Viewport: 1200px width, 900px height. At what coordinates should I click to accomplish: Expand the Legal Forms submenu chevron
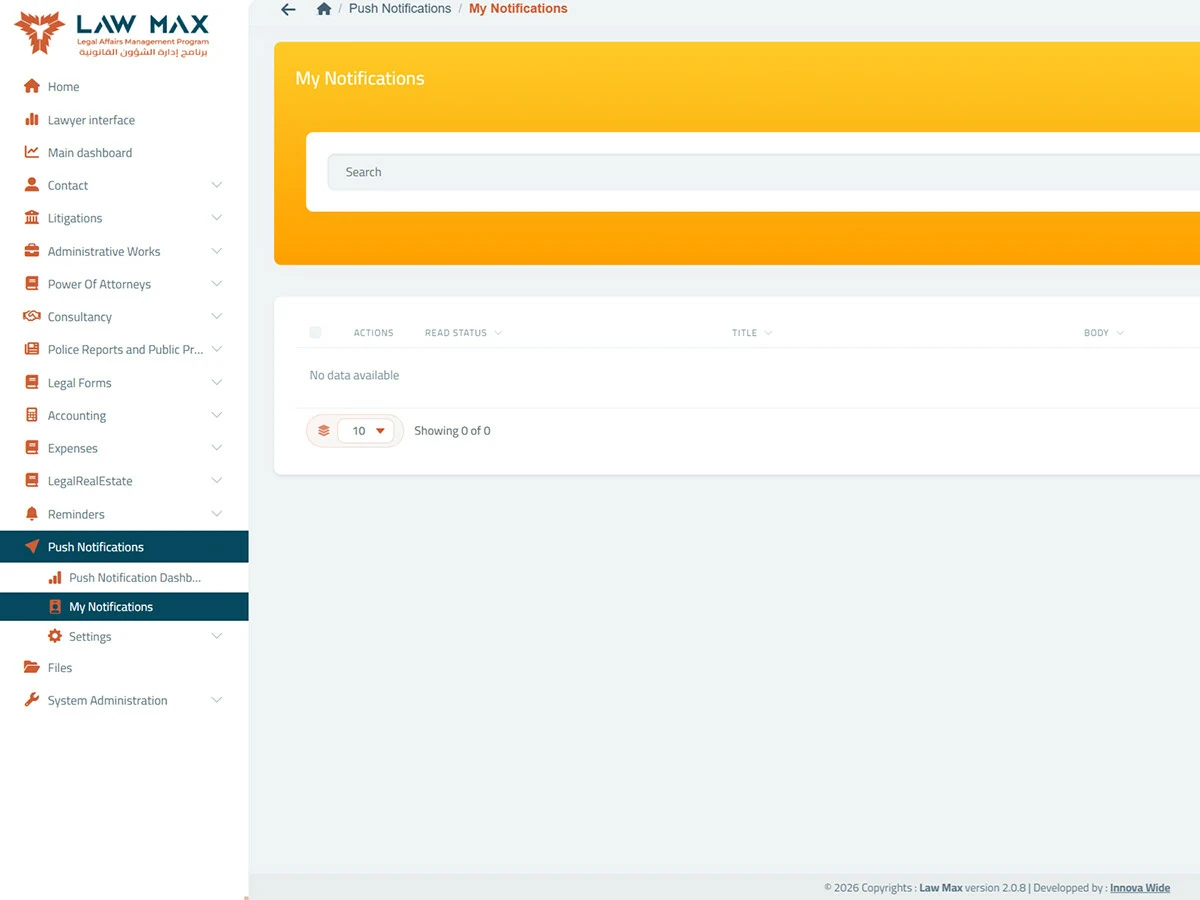click(x=217, y=382)
